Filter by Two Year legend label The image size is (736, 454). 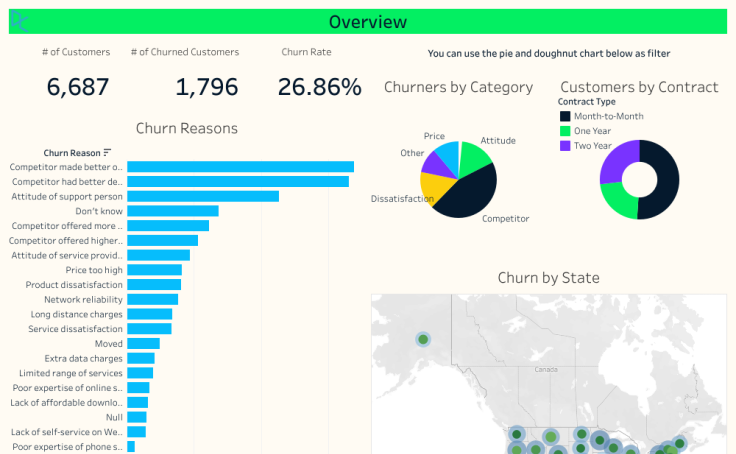pos(593,145)
